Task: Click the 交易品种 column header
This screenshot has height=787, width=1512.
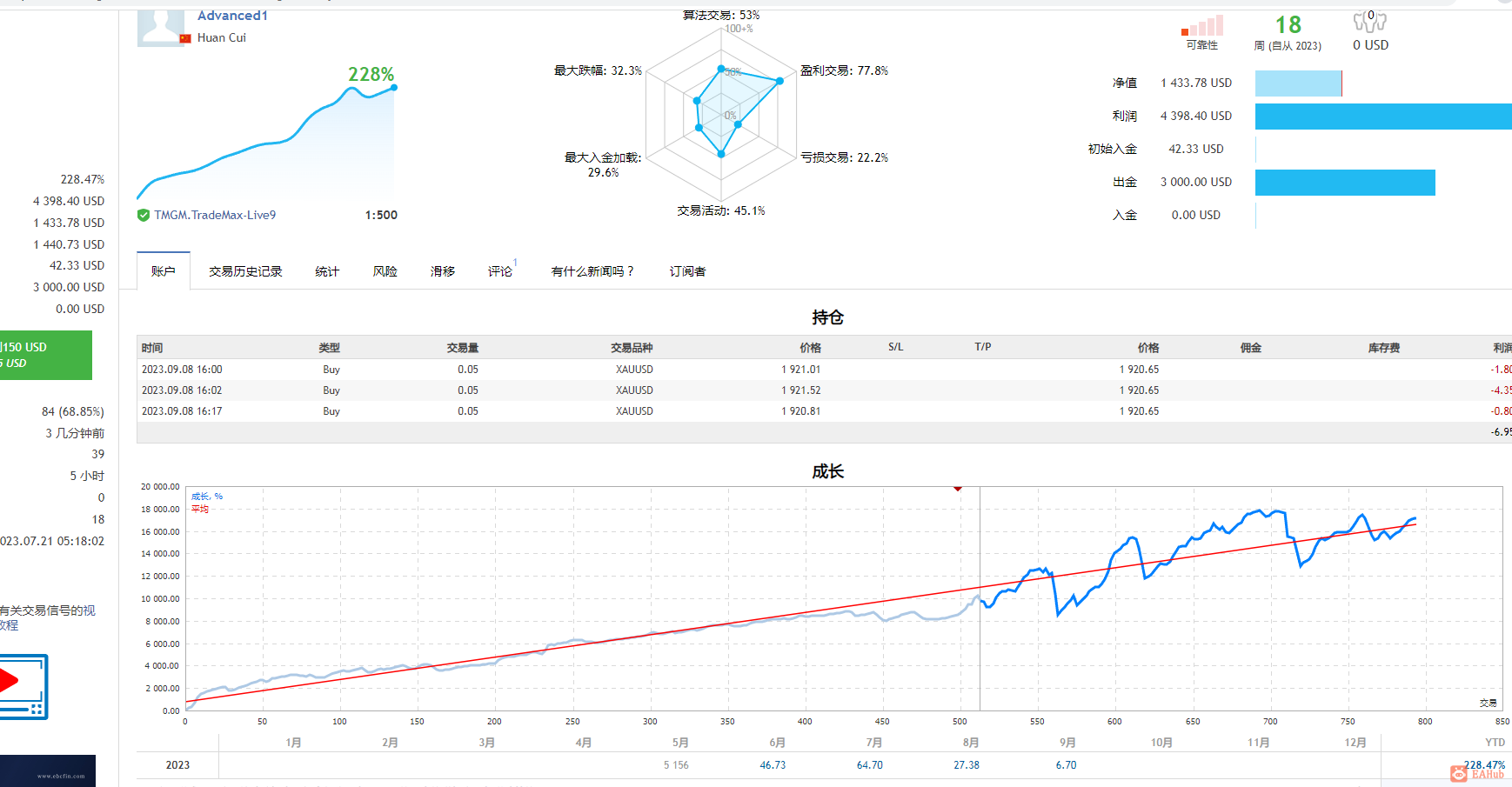Action: [632, 348]
